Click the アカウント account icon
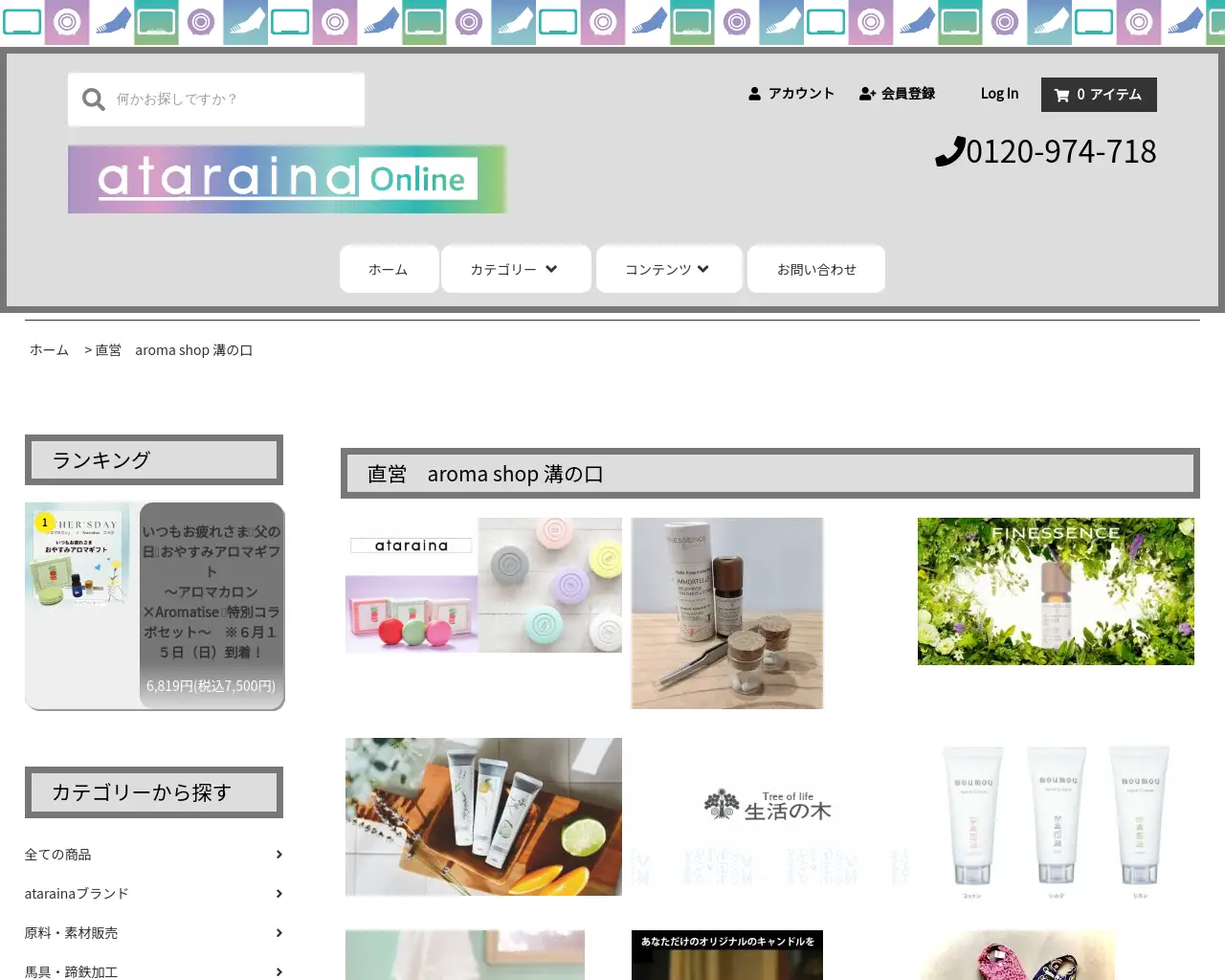This screenshot has height=980, width=1225. point(754,93)
